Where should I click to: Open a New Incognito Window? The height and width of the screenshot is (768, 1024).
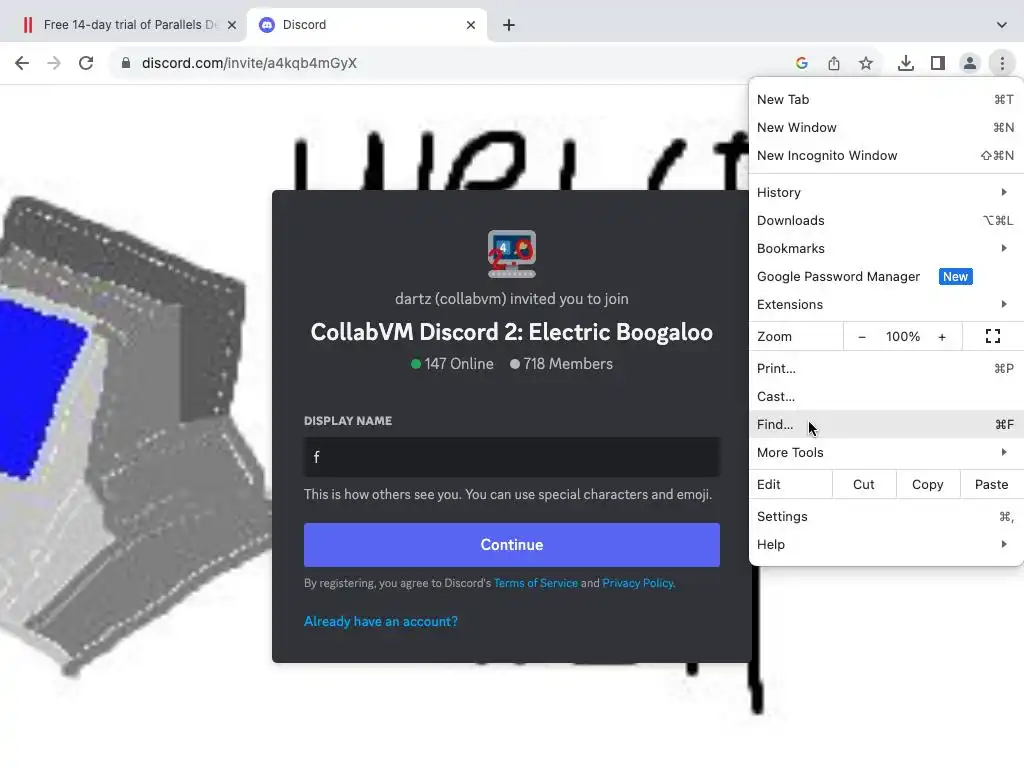886,155
